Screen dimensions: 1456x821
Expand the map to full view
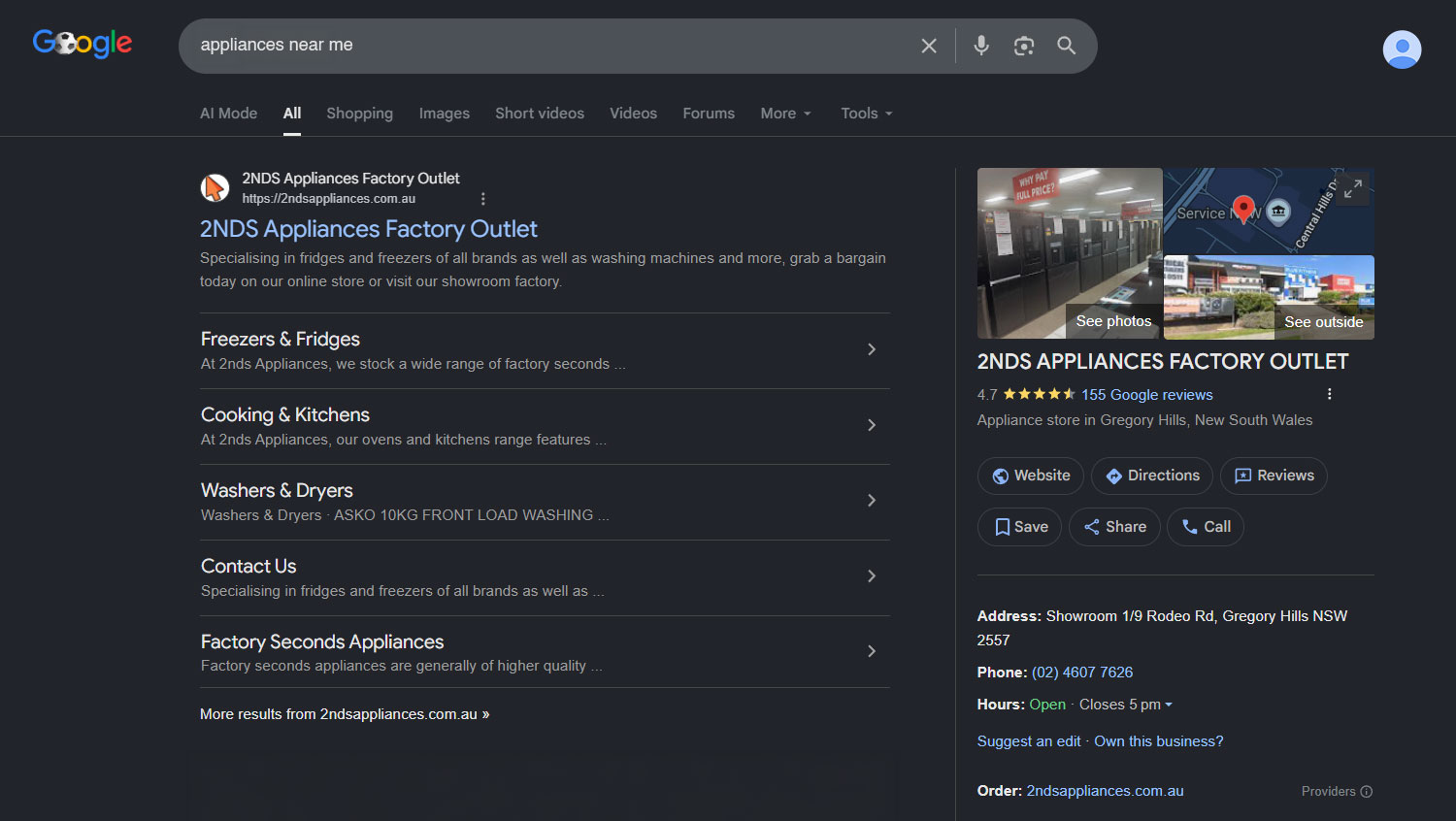[x=1353, y=188]
